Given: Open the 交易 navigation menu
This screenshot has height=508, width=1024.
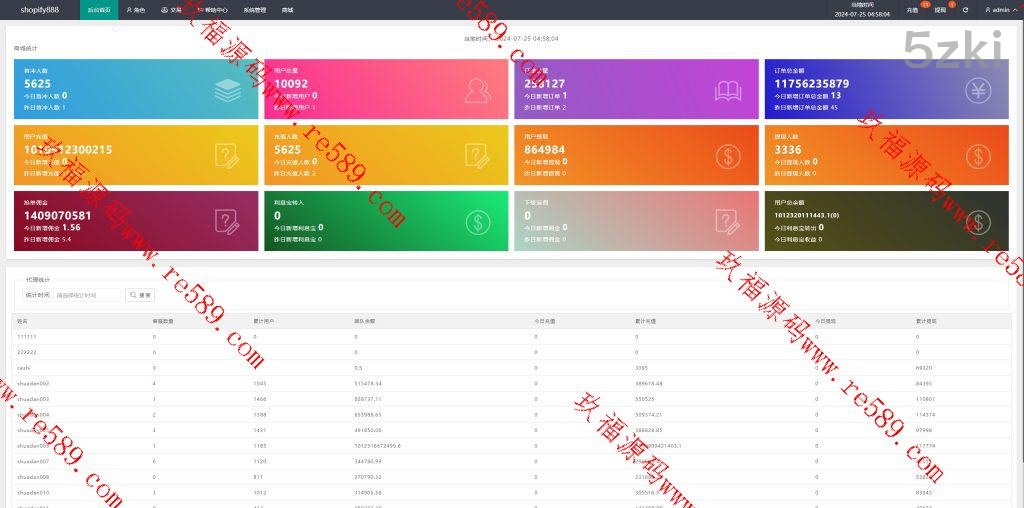Looking at the screenshot, I should pos(171,10).
